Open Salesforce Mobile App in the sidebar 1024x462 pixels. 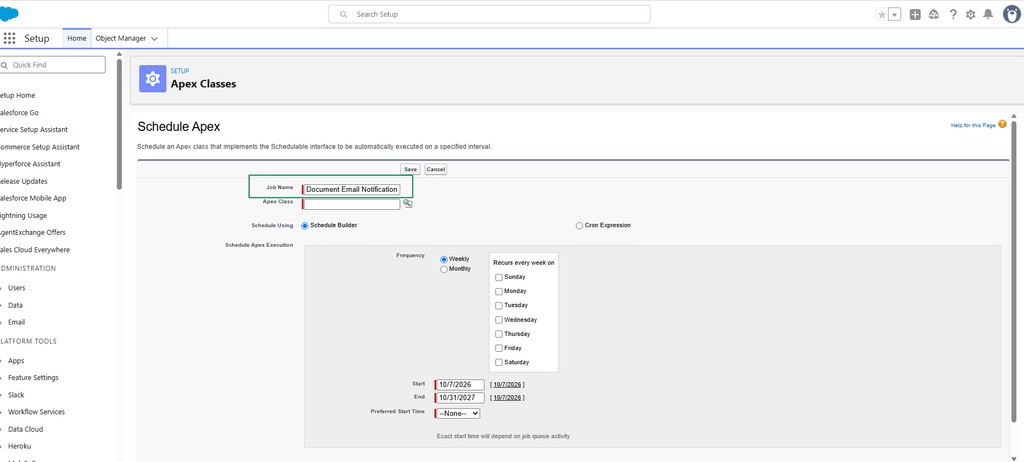33,198
